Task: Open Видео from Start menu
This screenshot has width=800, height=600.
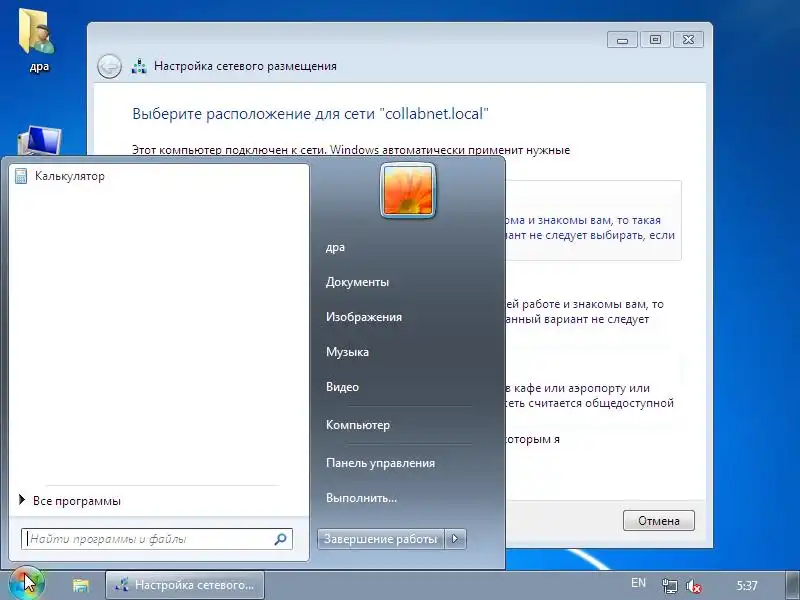Action: point(342,387)
